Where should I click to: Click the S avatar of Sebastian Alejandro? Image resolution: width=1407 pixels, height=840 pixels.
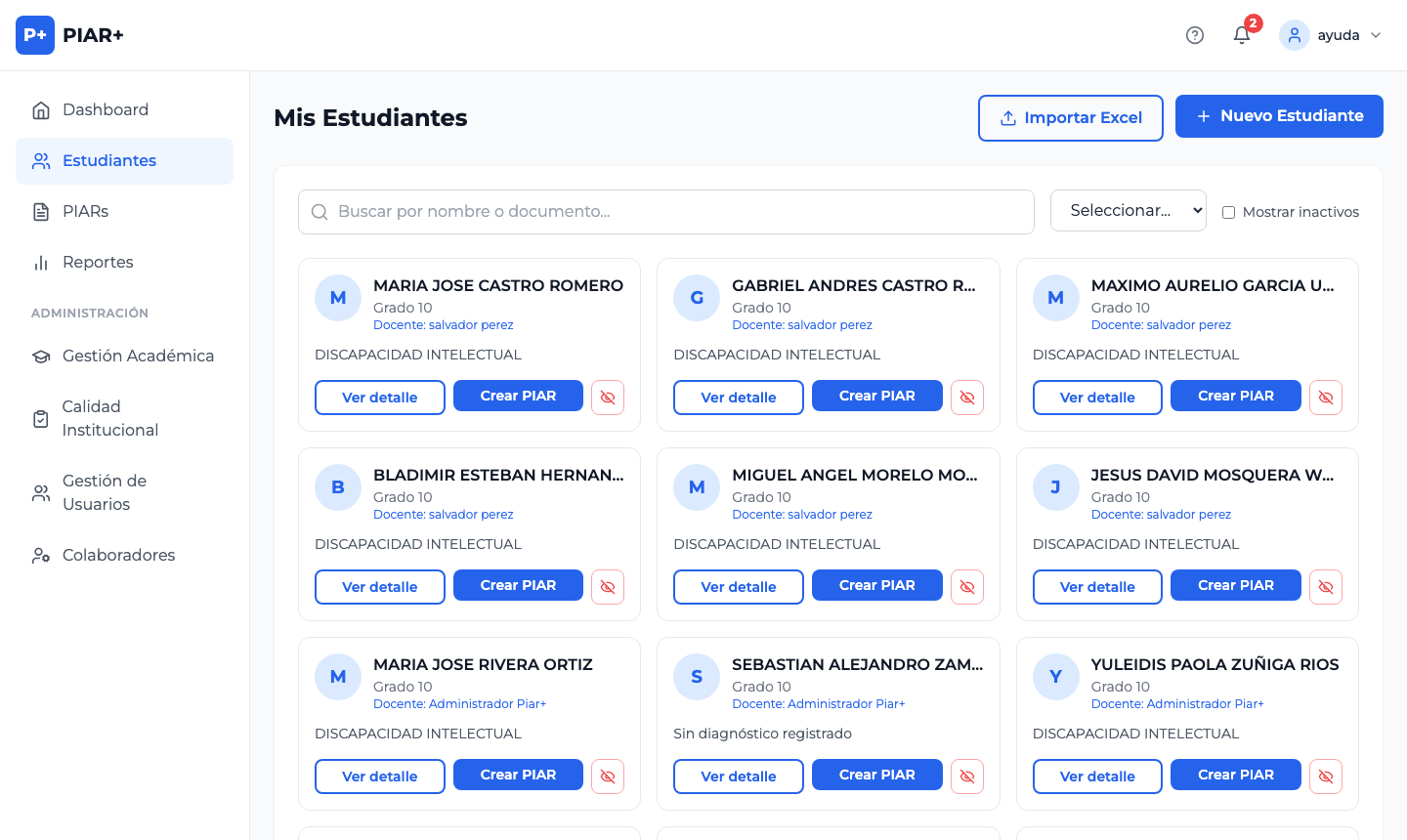697,677
